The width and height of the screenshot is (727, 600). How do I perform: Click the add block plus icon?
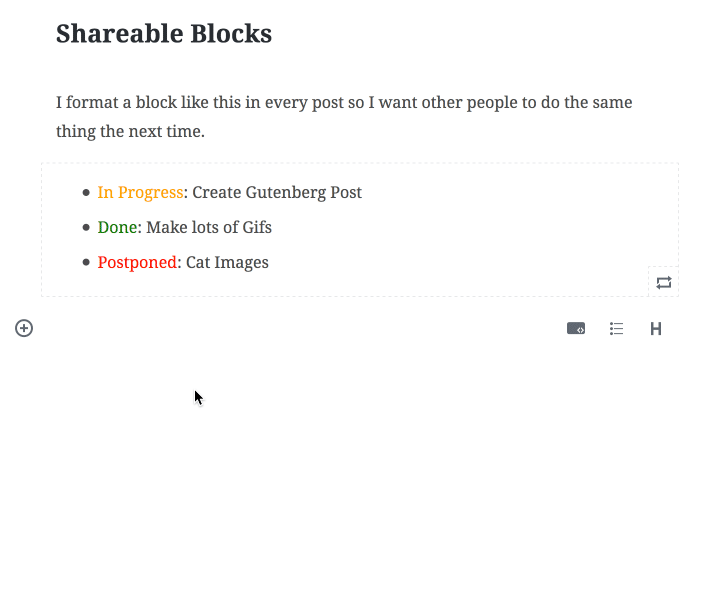click(24, 328)
